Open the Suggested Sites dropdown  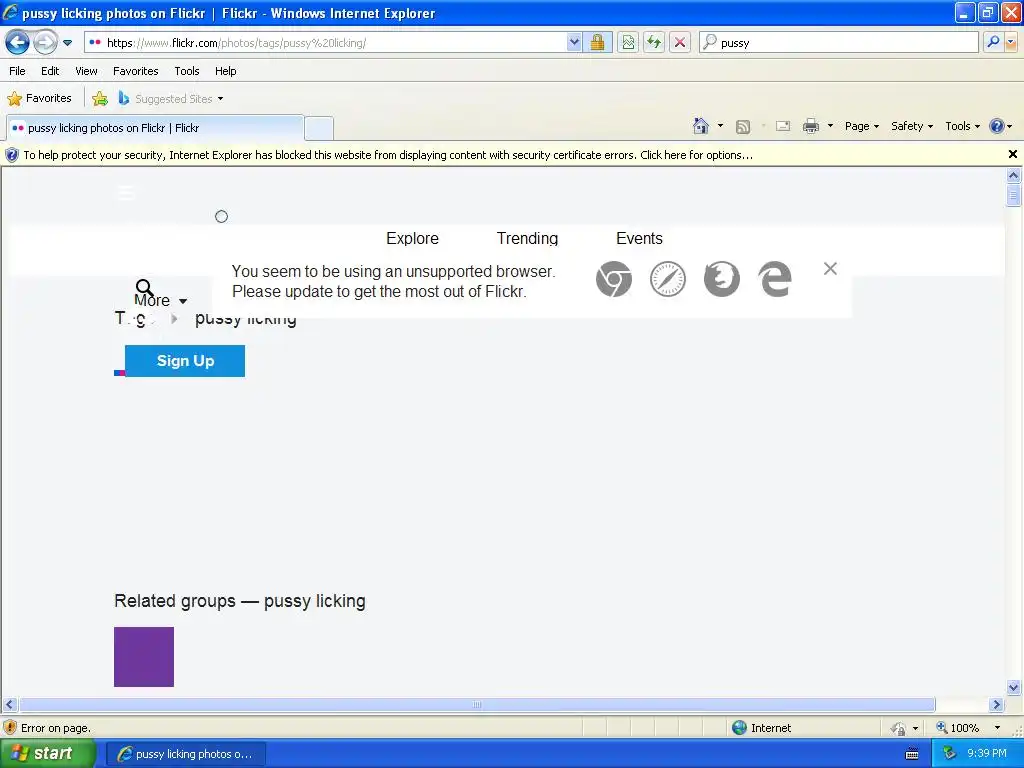tap(171, 99)
